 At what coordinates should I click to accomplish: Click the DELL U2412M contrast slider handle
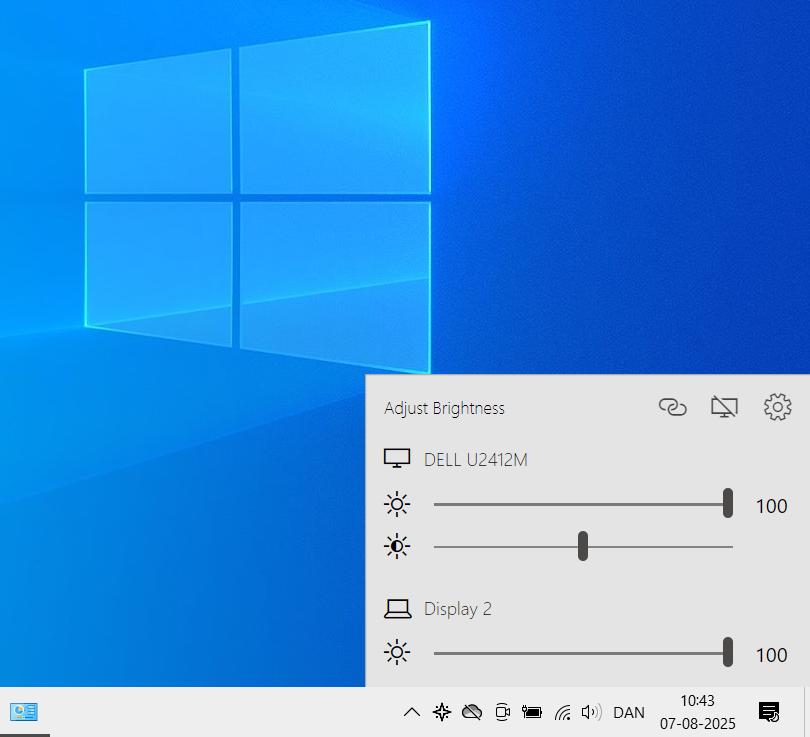click(583, 547)
